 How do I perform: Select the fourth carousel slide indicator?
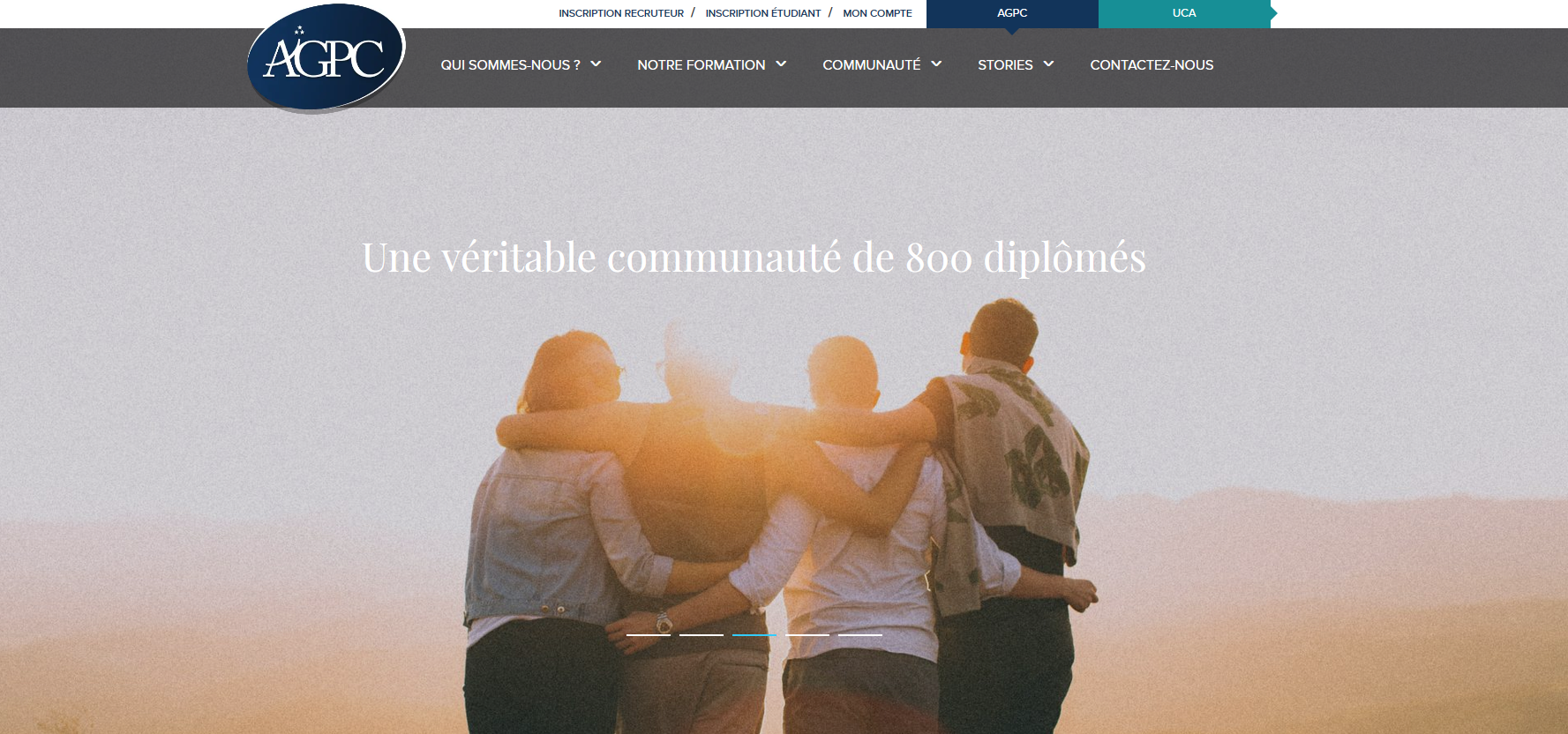click(807, 634)
